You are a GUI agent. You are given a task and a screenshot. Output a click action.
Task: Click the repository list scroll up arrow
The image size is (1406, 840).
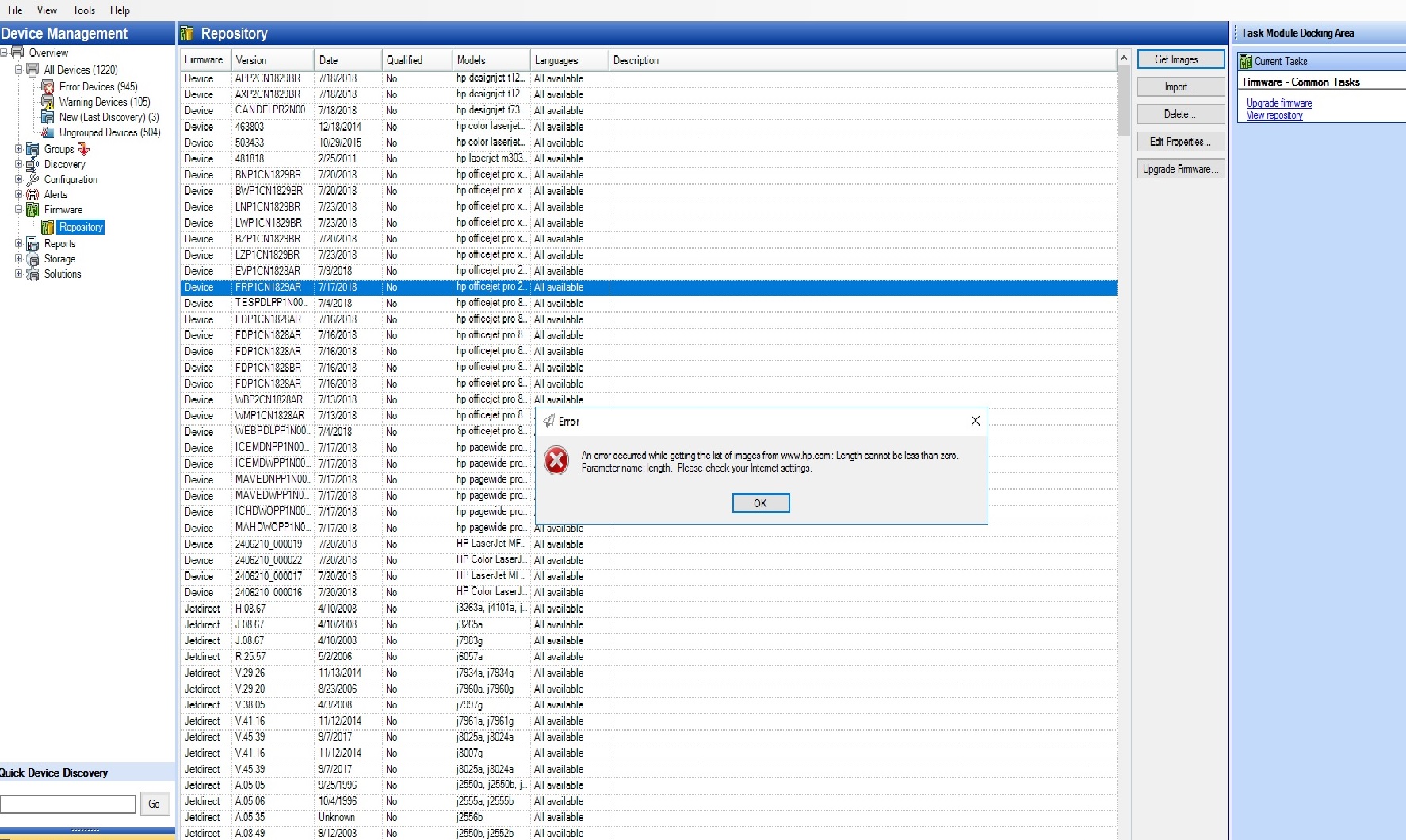tap(1124, 58)
